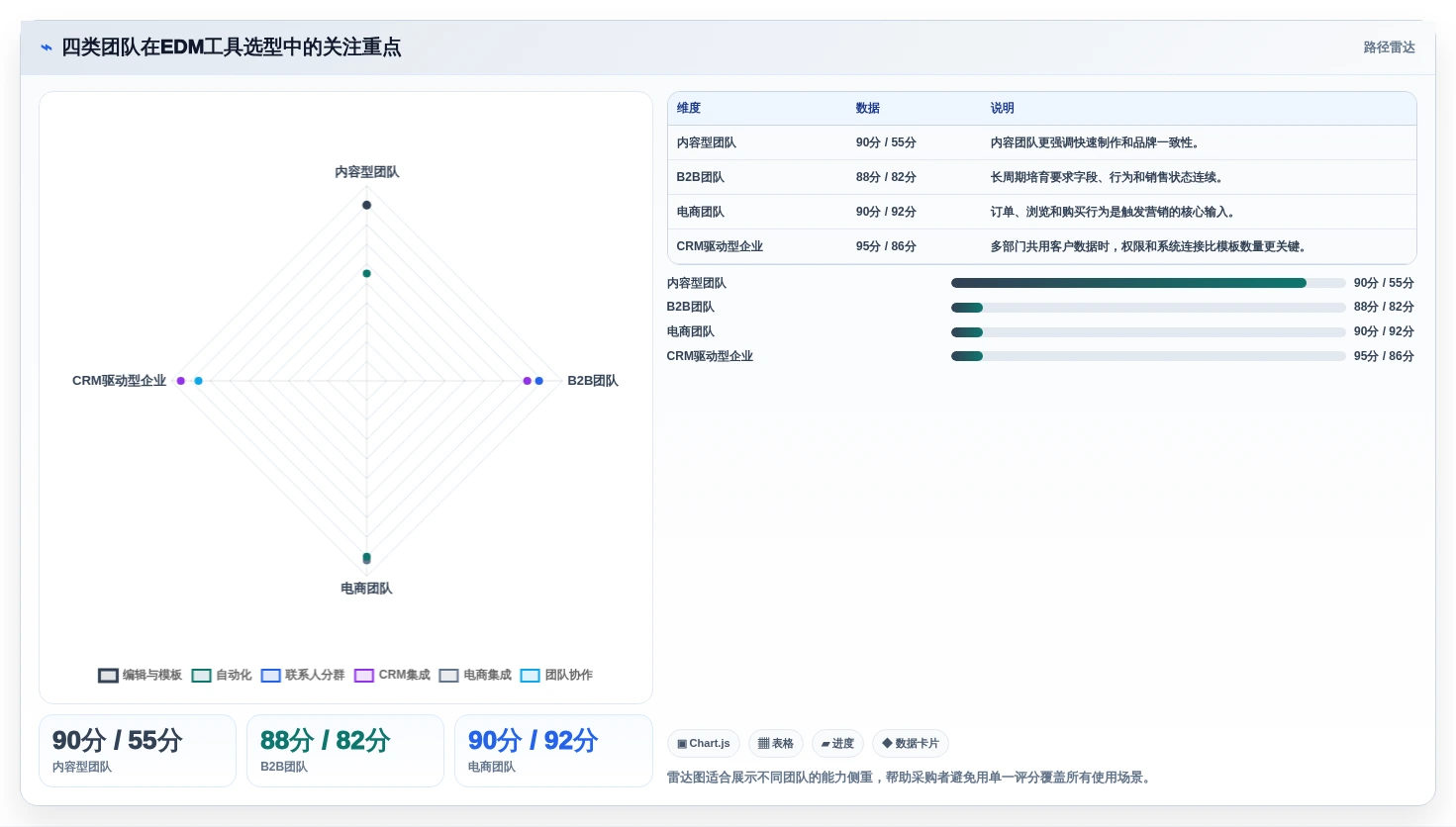Click the blue data point near B2B团队

(x=539, y=381)
